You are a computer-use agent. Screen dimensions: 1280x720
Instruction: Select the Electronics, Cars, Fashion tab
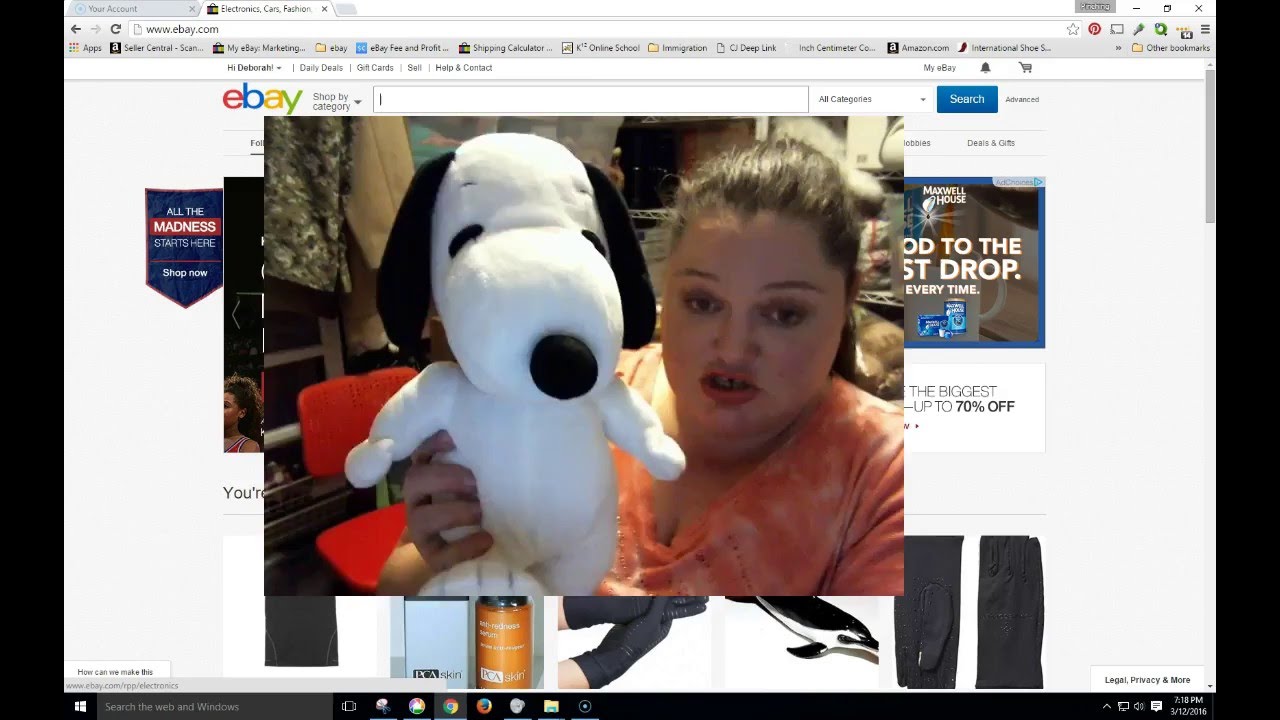[266, 9]
